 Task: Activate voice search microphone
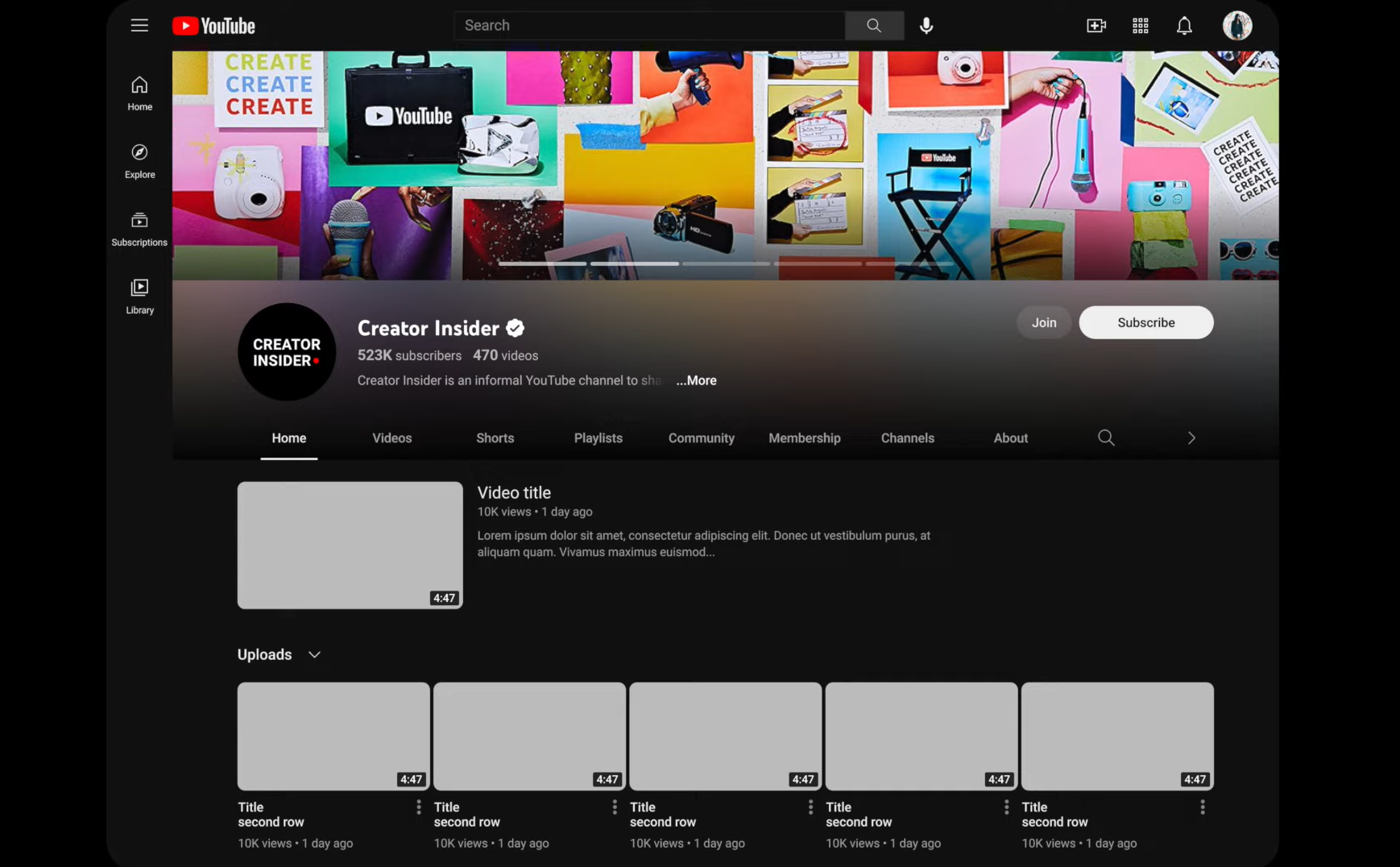pyautogui.click(x=926, y=26)
